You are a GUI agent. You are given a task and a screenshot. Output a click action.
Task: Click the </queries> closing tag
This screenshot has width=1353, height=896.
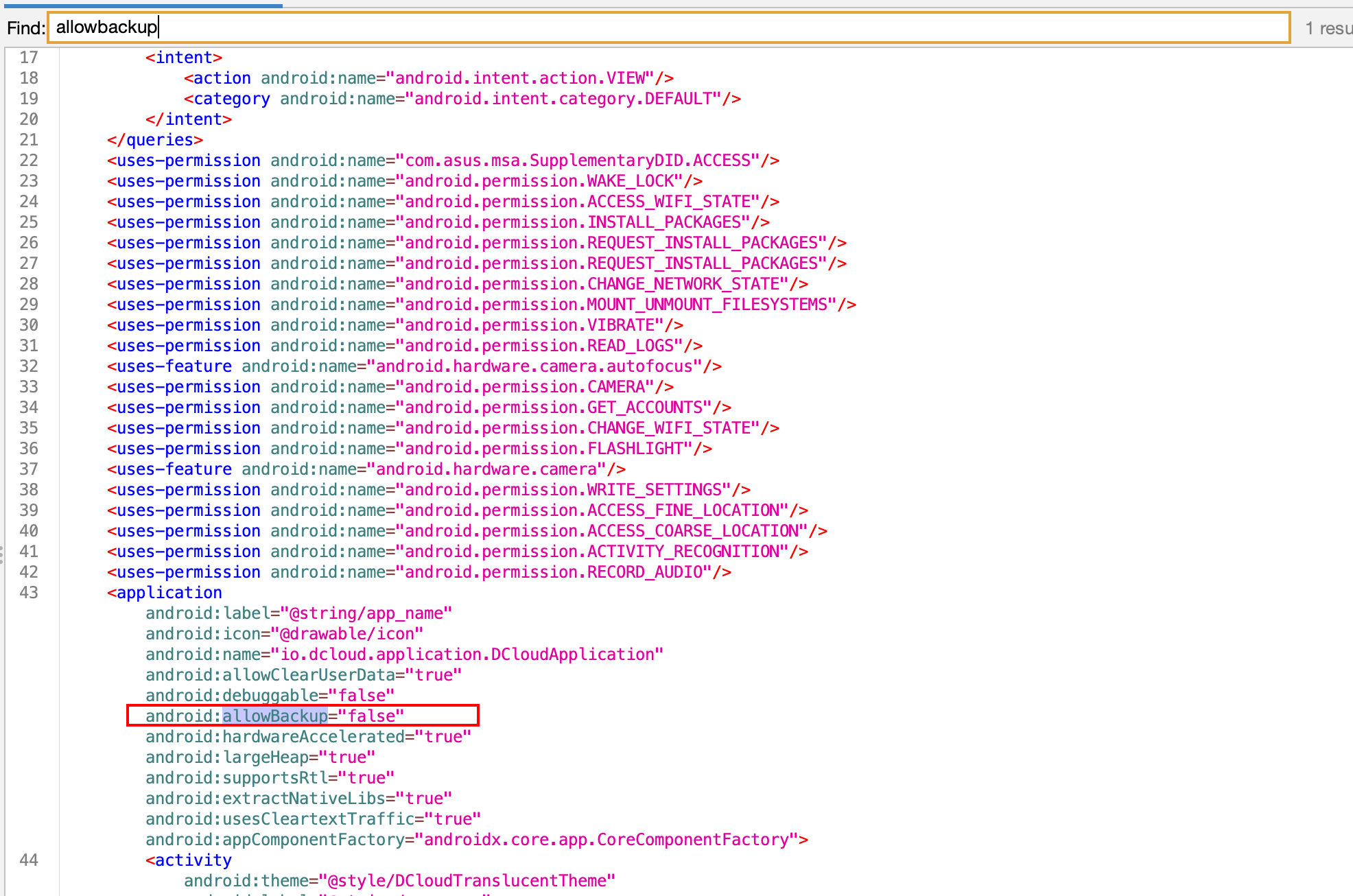point(155,140)
